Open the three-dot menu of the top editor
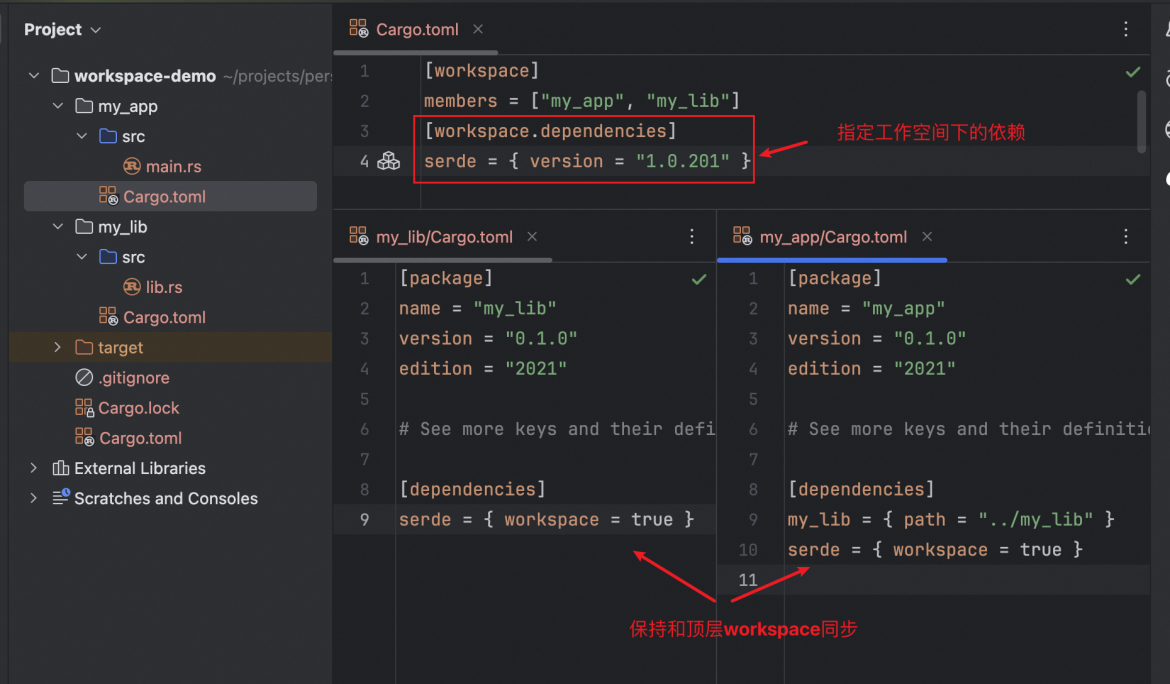 (x=1126, y=29)
